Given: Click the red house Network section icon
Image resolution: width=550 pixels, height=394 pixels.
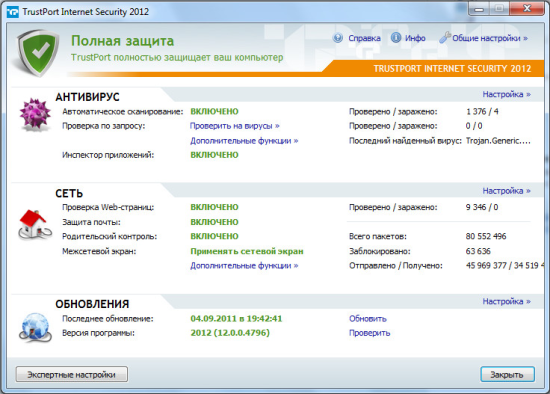Looking at the screenshot, I should (35, 225).
